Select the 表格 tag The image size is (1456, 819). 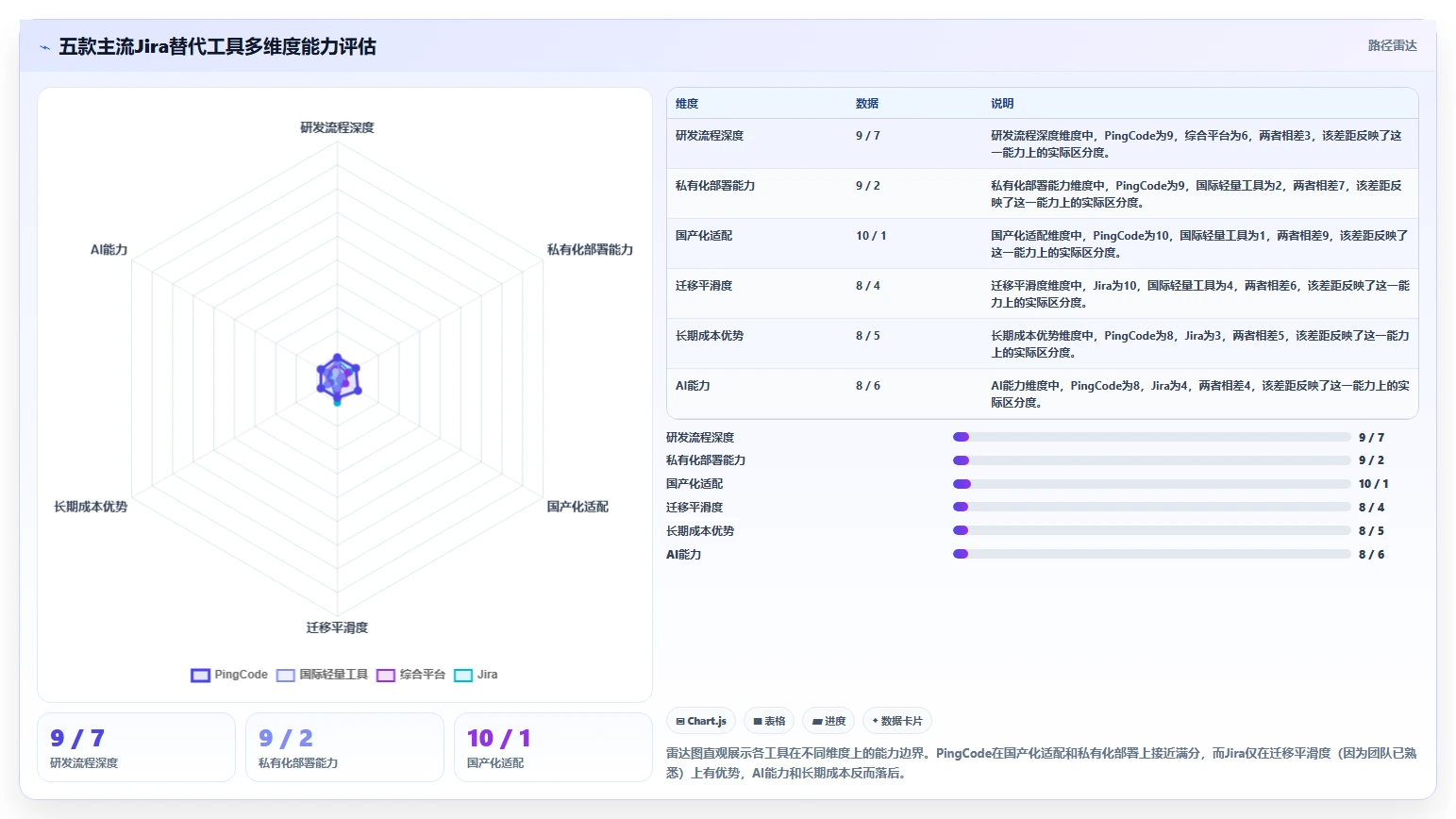(x=769, y=721)
